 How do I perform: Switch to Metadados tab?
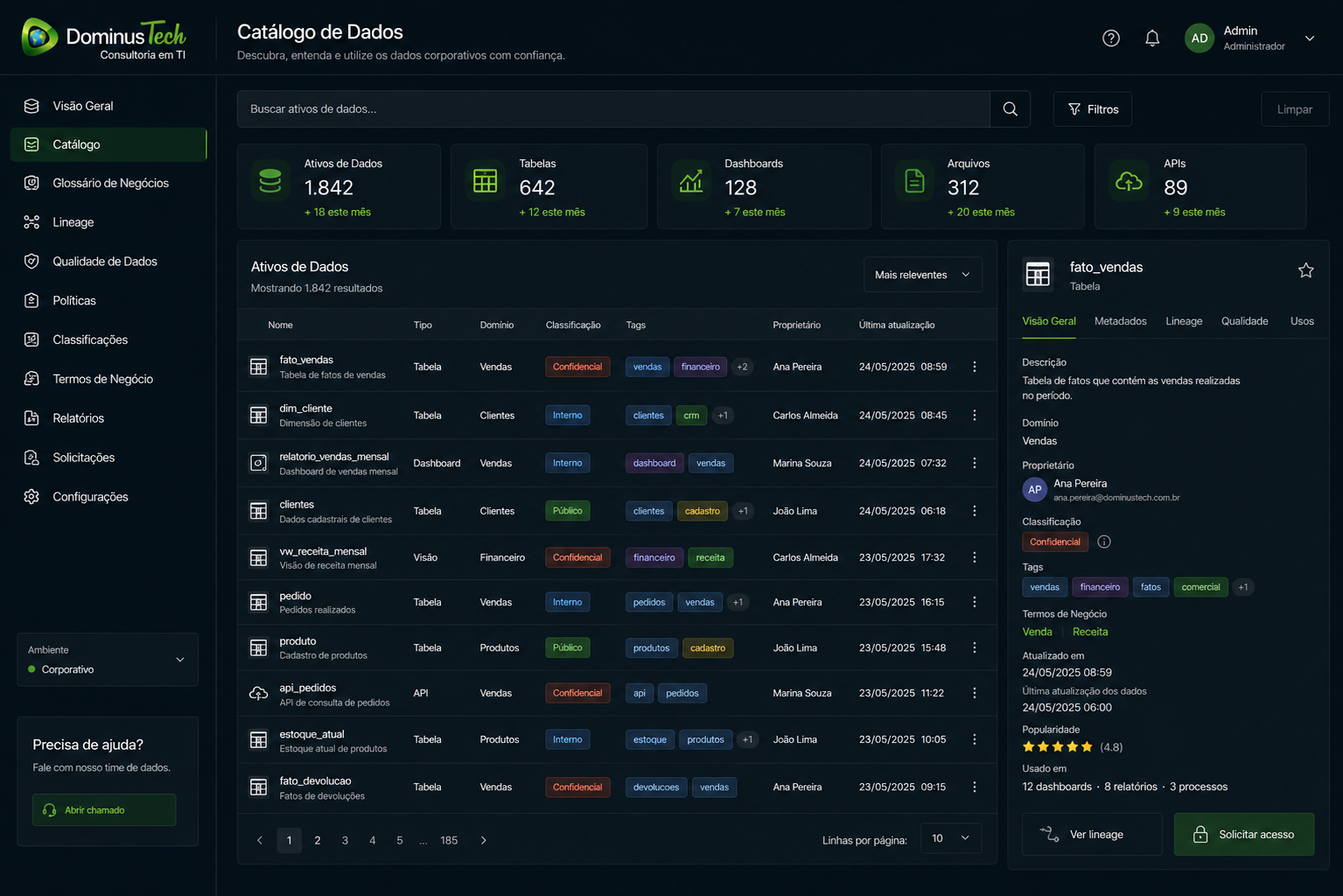(1120, 321)
